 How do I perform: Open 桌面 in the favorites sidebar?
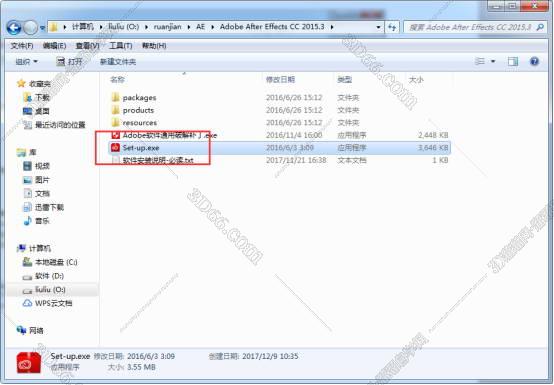[42, 111]
